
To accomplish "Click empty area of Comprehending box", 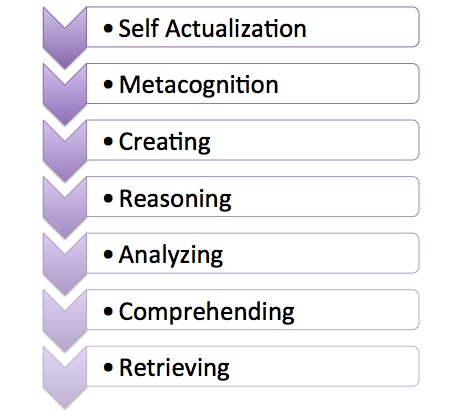I will coord(357,310).
